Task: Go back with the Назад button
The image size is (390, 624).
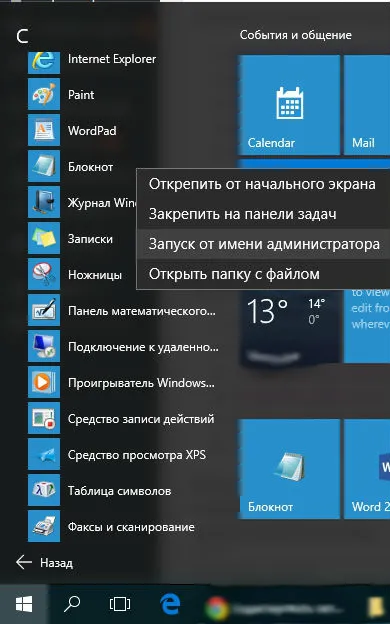Action: click(x=44, y=562)
